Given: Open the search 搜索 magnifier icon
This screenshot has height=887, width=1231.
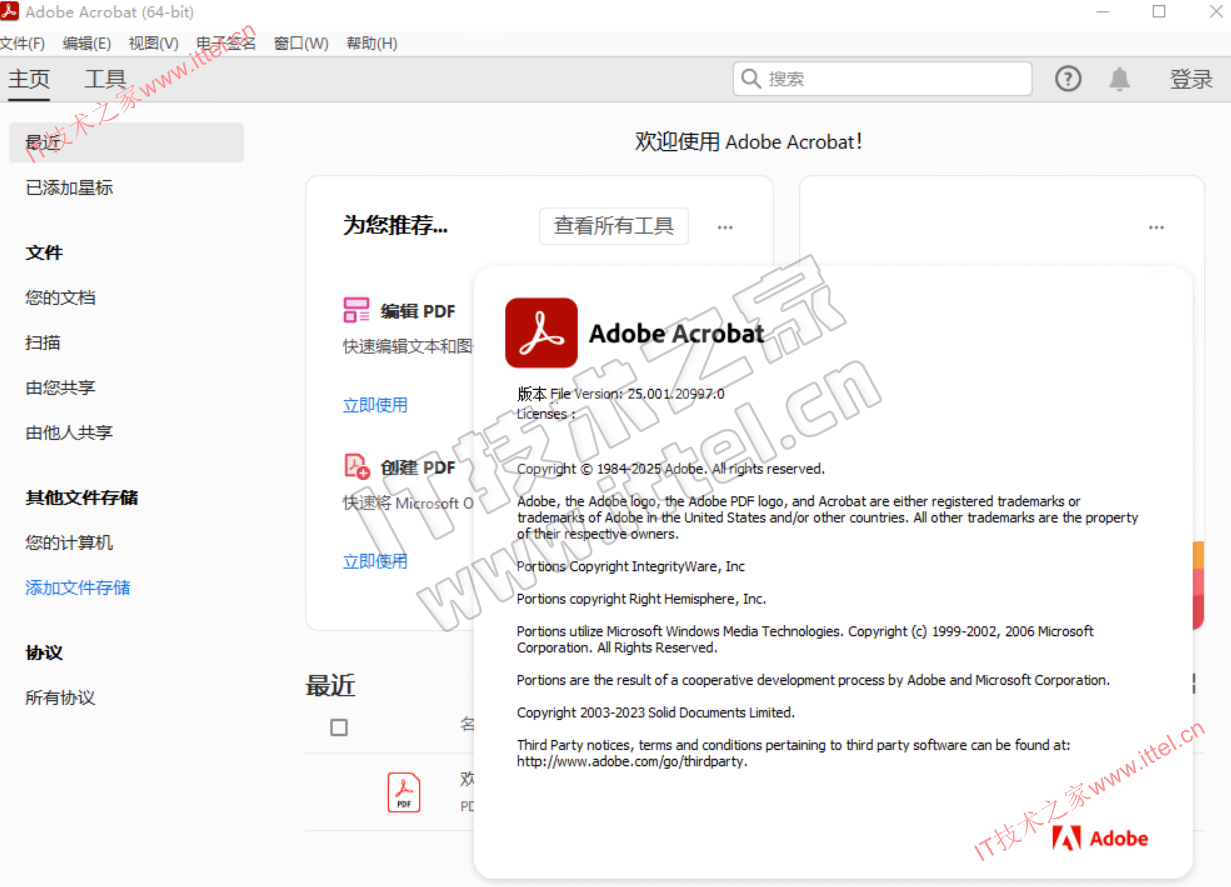Looking at the screenshot, I should (x=750, y=78).
